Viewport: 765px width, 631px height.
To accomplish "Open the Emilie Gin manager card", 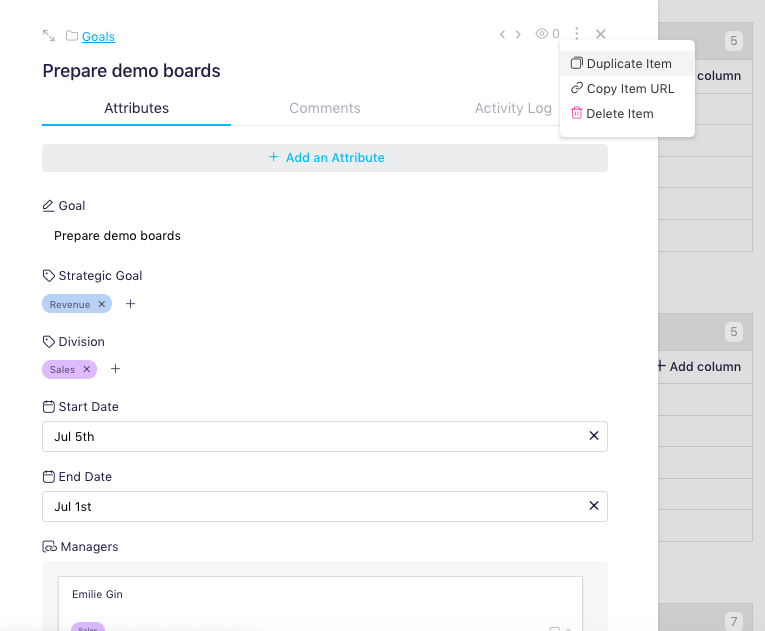I will [320, 604].
